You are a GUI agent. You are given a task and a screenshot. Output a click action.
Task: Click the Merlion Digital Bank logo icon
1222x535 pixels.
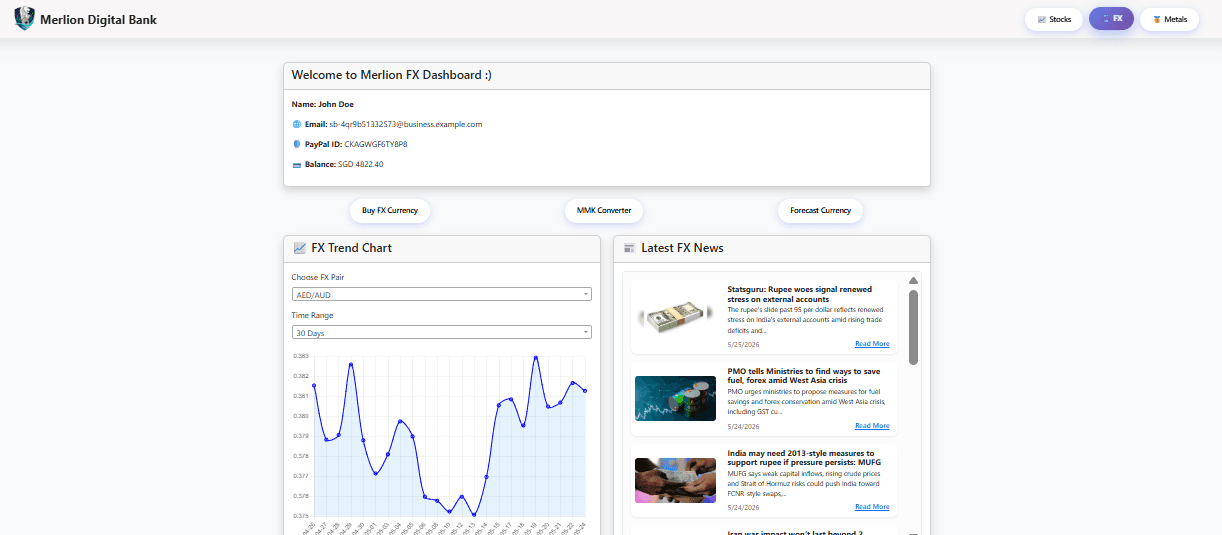tap(24, 19)
